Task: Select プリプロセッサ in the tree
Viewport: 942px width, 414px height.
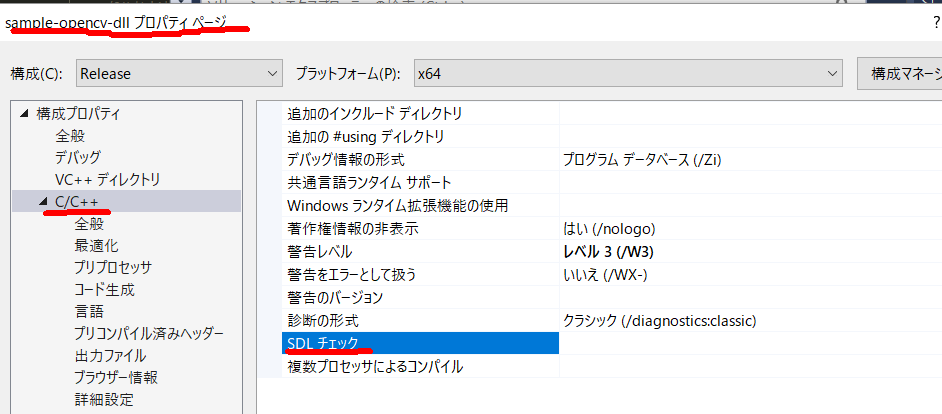Action: pos(113,267)
